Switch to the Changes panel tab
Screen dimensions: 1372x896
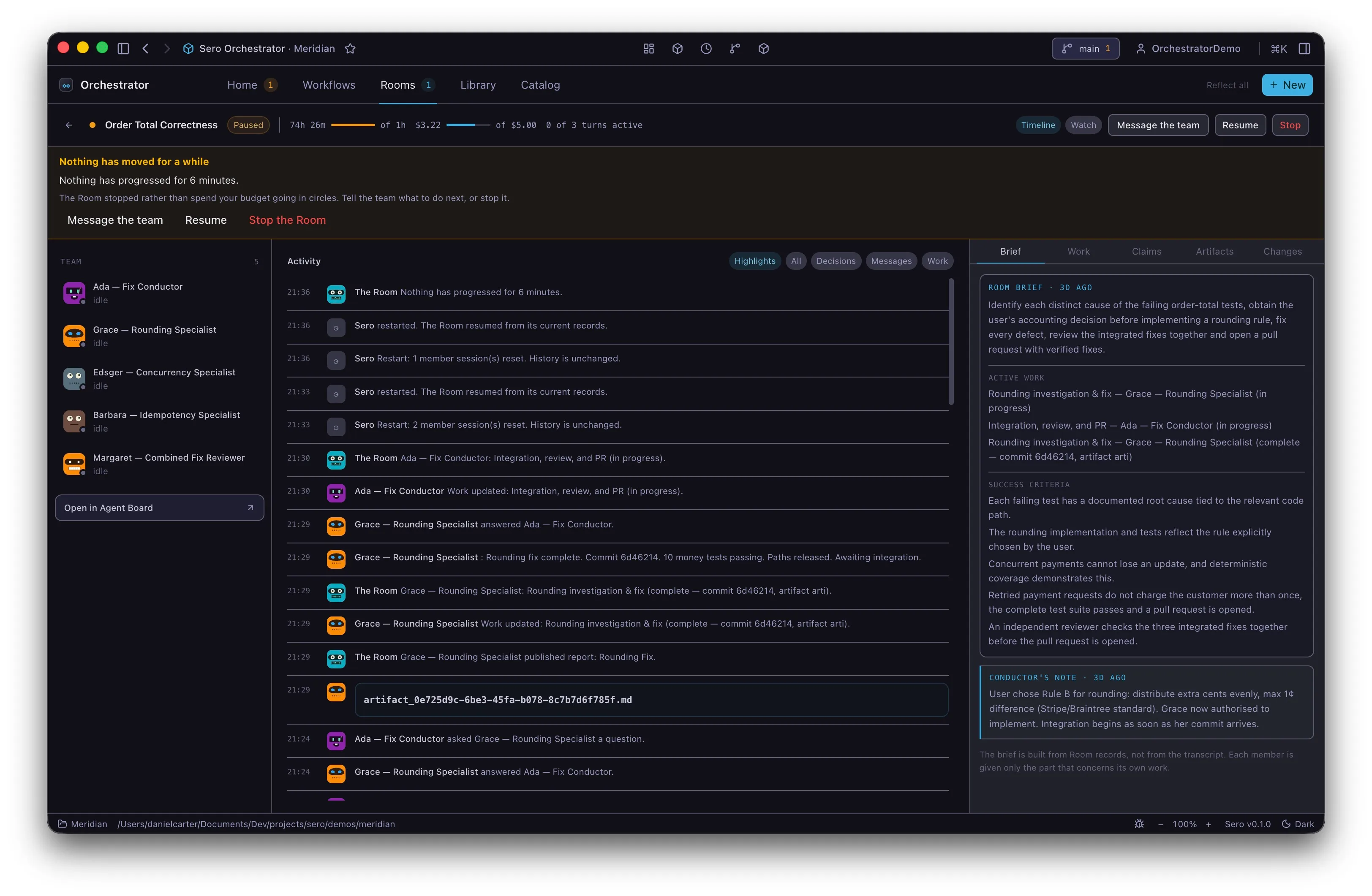(1282, 251)
